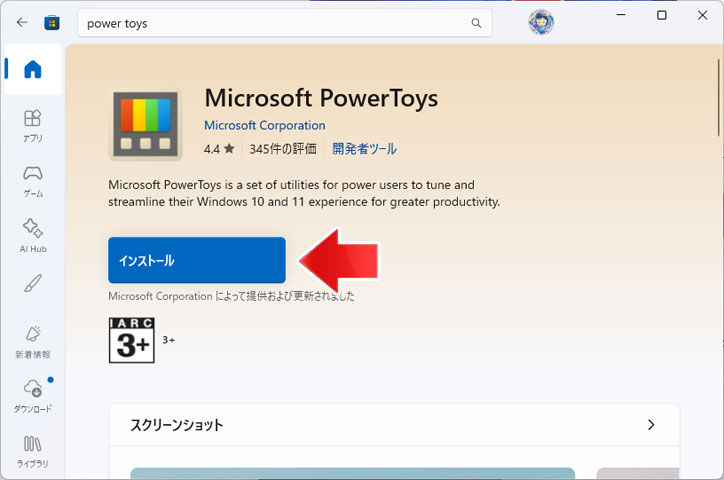Open the ゲーム (Gaming) section
724x480 pixels.
[x=33, y=181]
